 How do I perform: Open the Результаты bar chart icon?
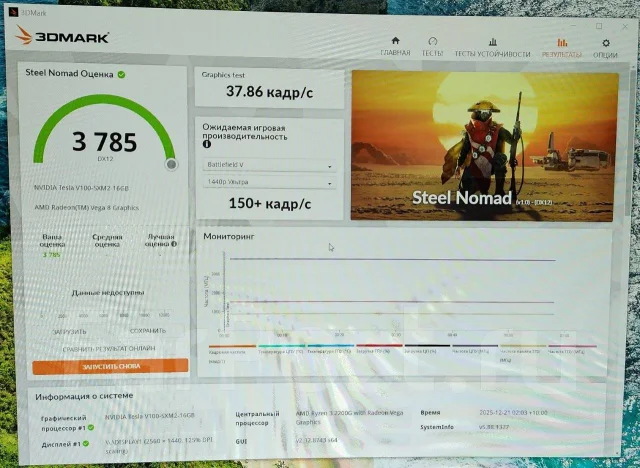coord(562,42)
